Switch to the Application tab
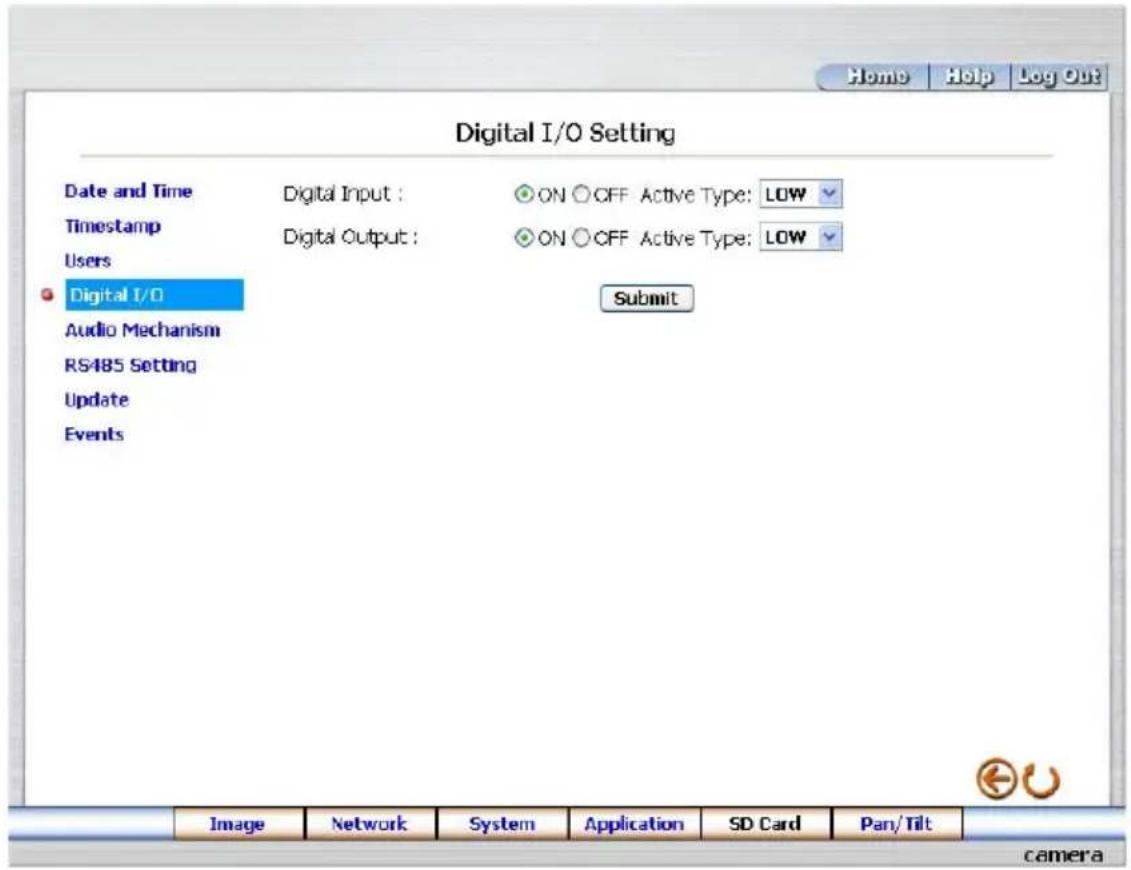The width and height of the screenshot is (1131, 870). [x=634, y=824]
